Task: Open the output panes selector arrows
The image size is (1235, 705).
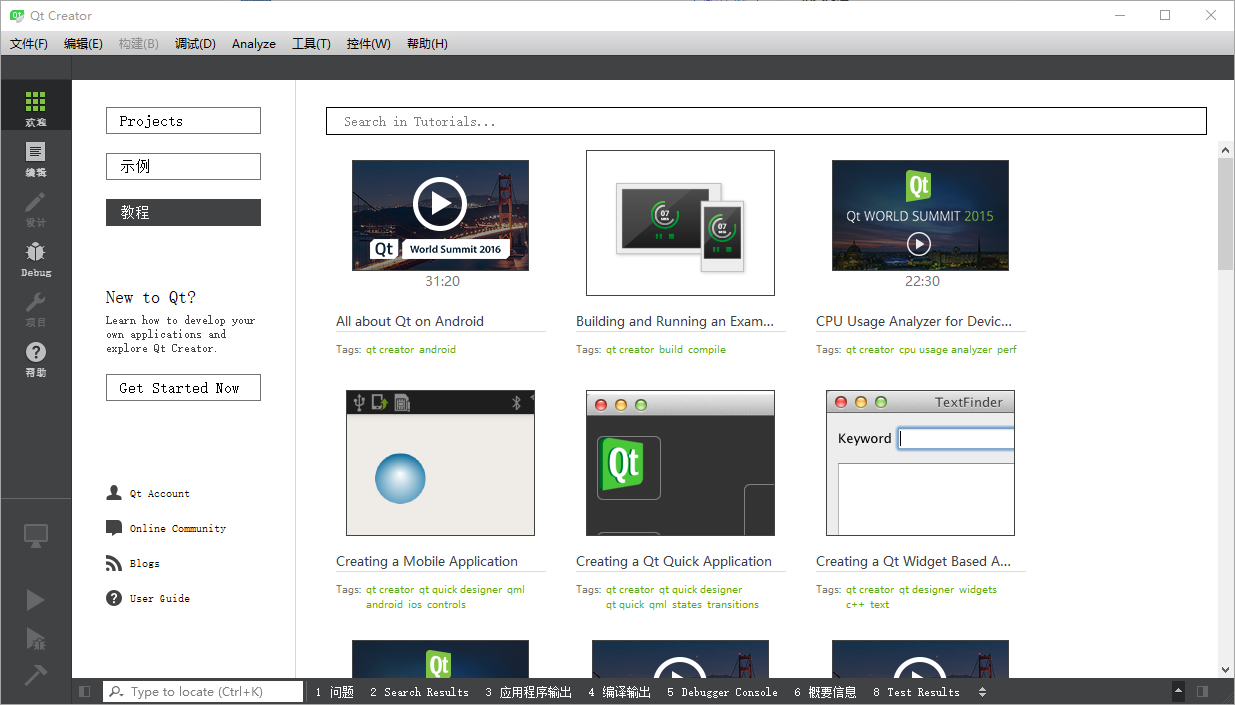Action: point(982,691)
